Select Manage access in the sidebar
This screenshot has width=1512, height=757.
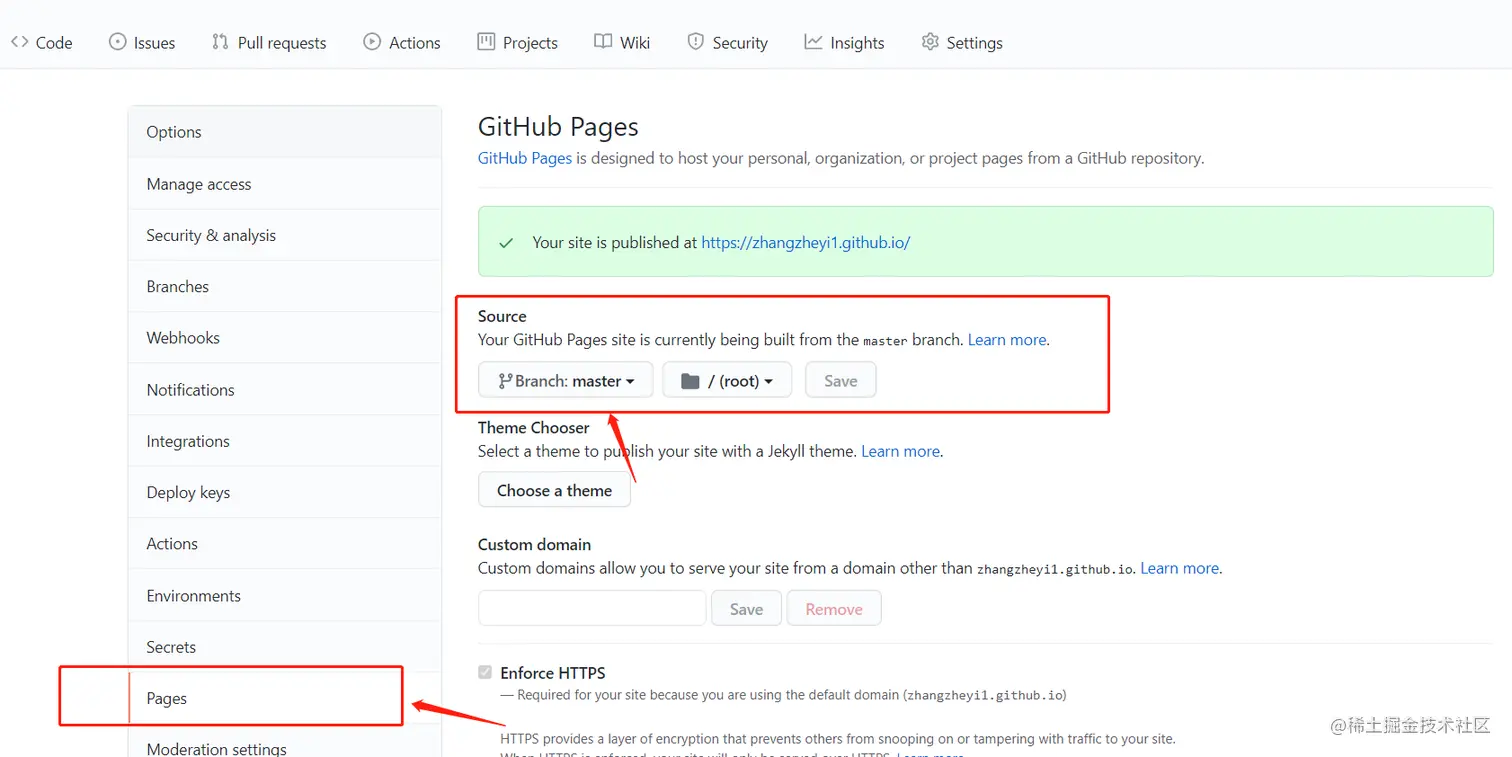(285, 184)
